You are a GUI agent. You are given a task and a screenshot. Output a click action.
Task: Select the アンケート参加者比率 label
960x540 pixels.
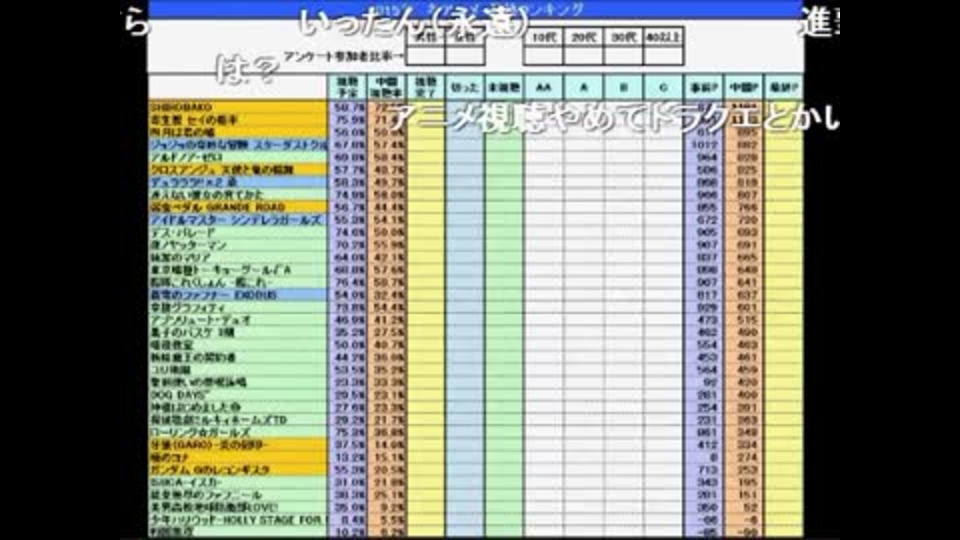pyautogui.click(x=343, y=56)
